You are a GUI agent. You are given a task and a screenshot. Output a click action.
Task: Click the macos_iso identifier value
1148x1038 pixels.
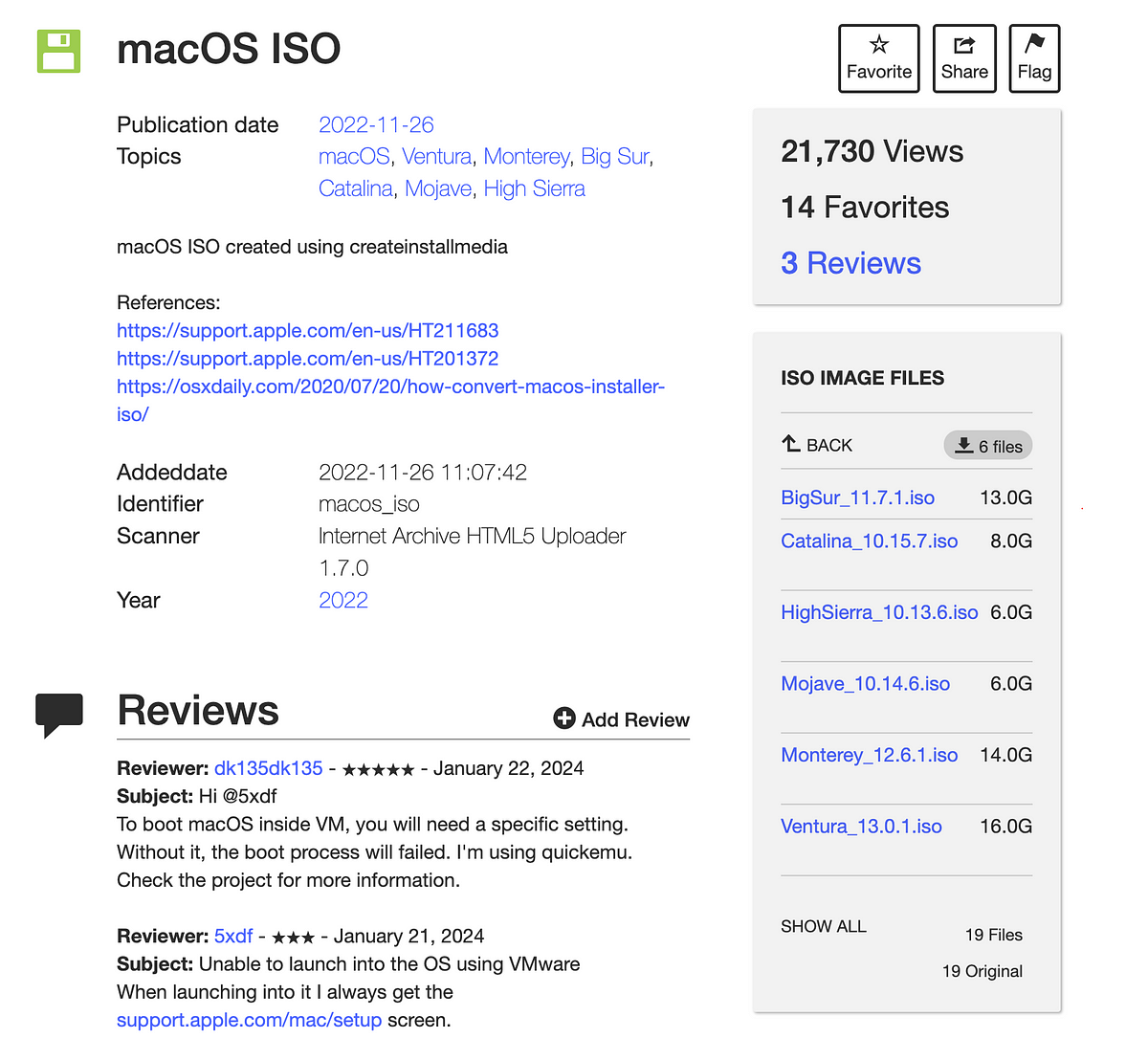click(x=368, y=504)
